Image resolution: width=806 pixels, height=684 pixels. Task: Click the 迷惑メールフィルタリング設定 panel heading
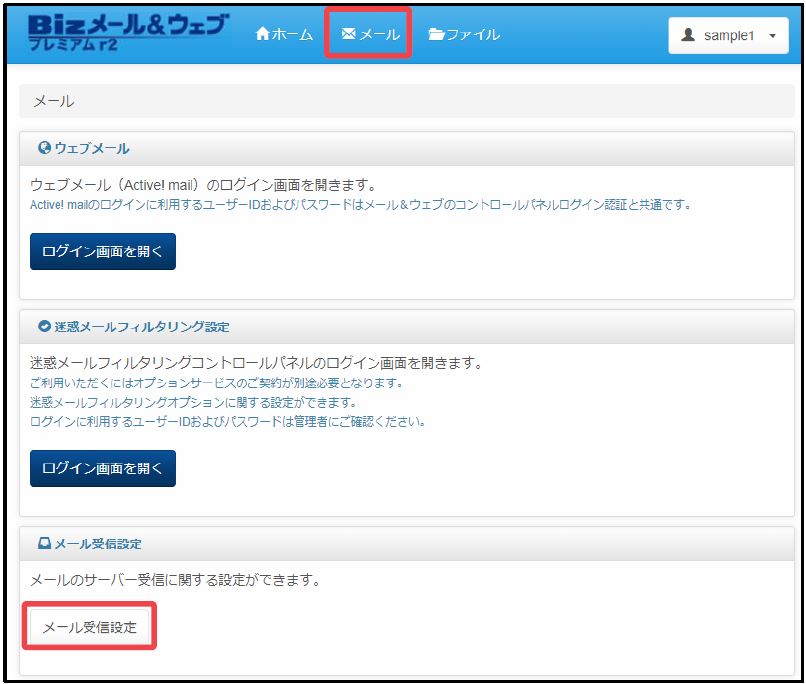click(142, 327)
